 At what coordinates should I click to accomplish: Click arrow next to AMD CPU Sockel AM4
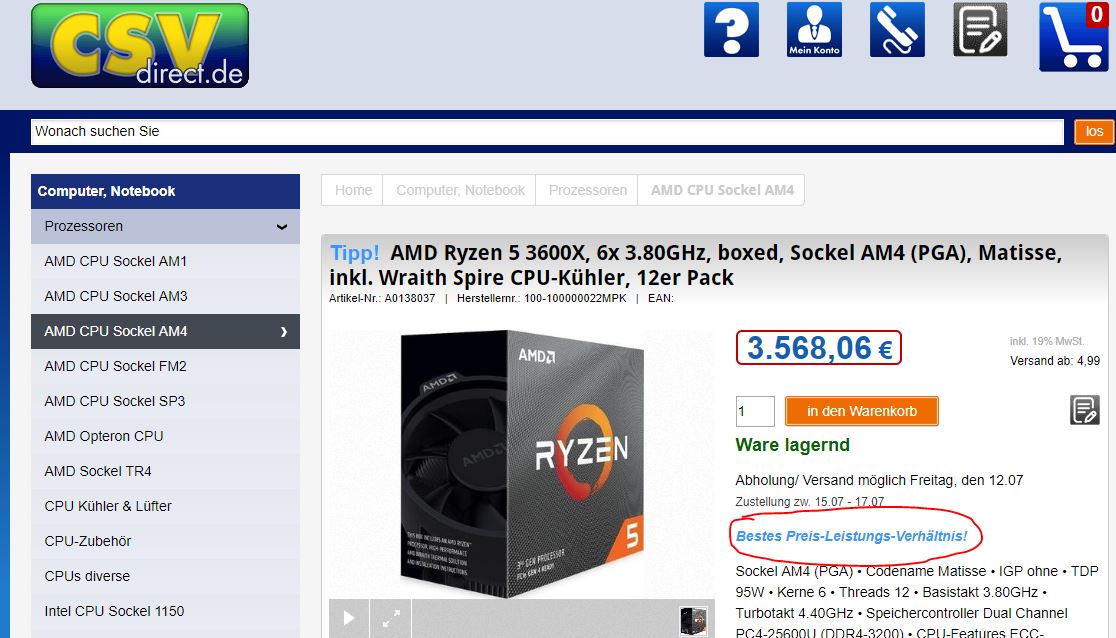point(284,332)
